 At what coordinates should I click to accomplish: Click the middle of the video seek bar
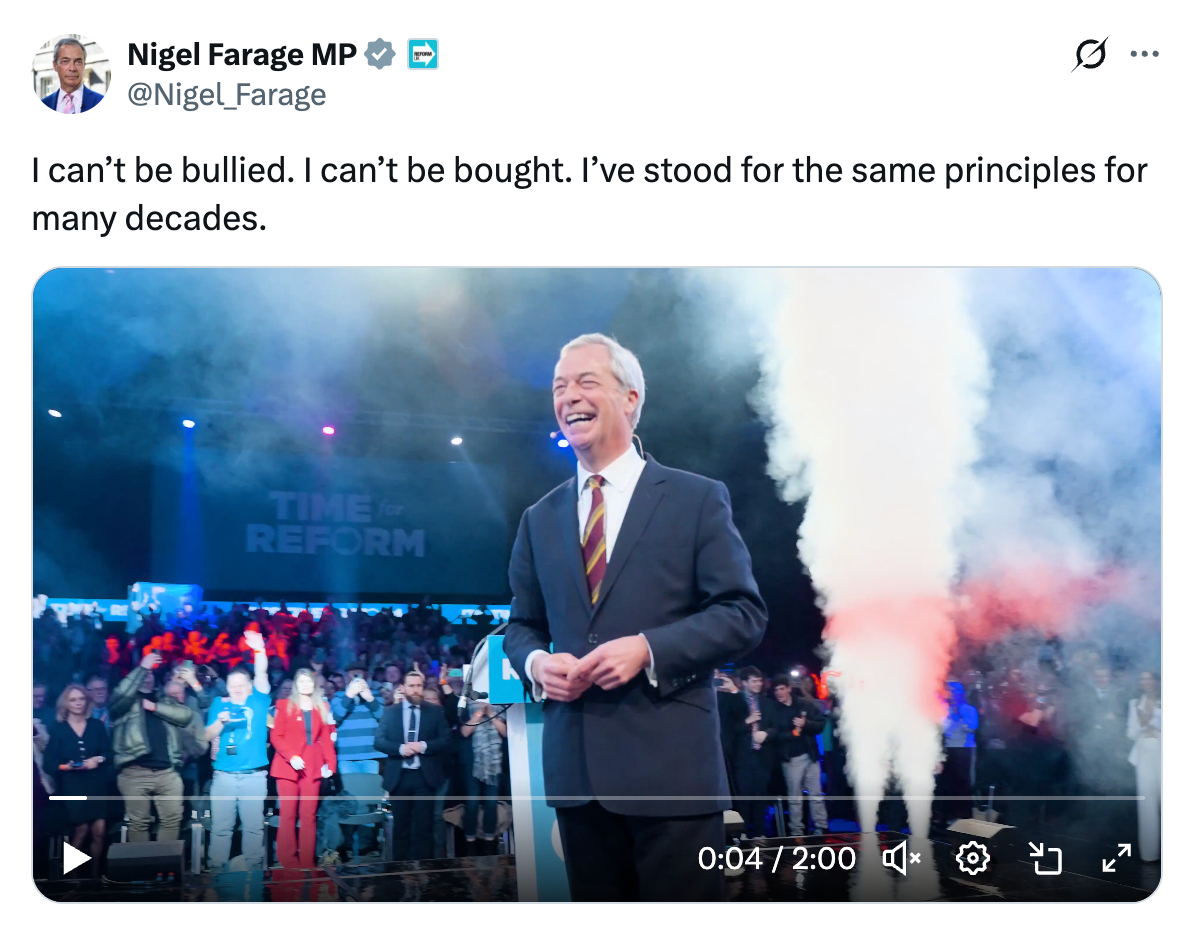(597, 798)
